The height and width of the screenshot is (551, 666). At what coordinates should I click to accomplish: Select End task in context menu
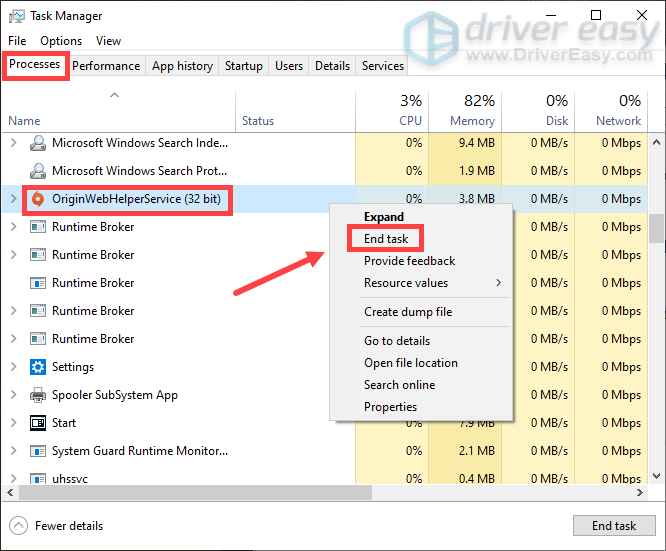[385, 239]
